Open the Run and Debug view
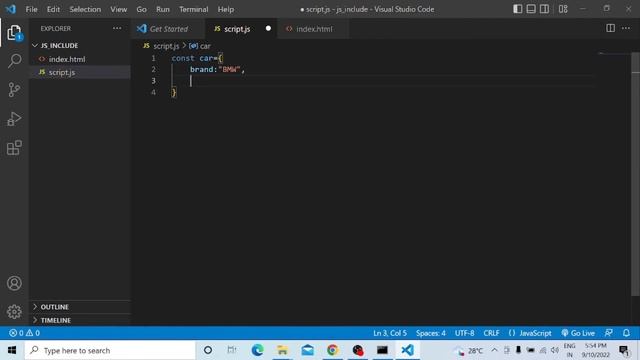This screenshot has width=640, height=360. 14,119
